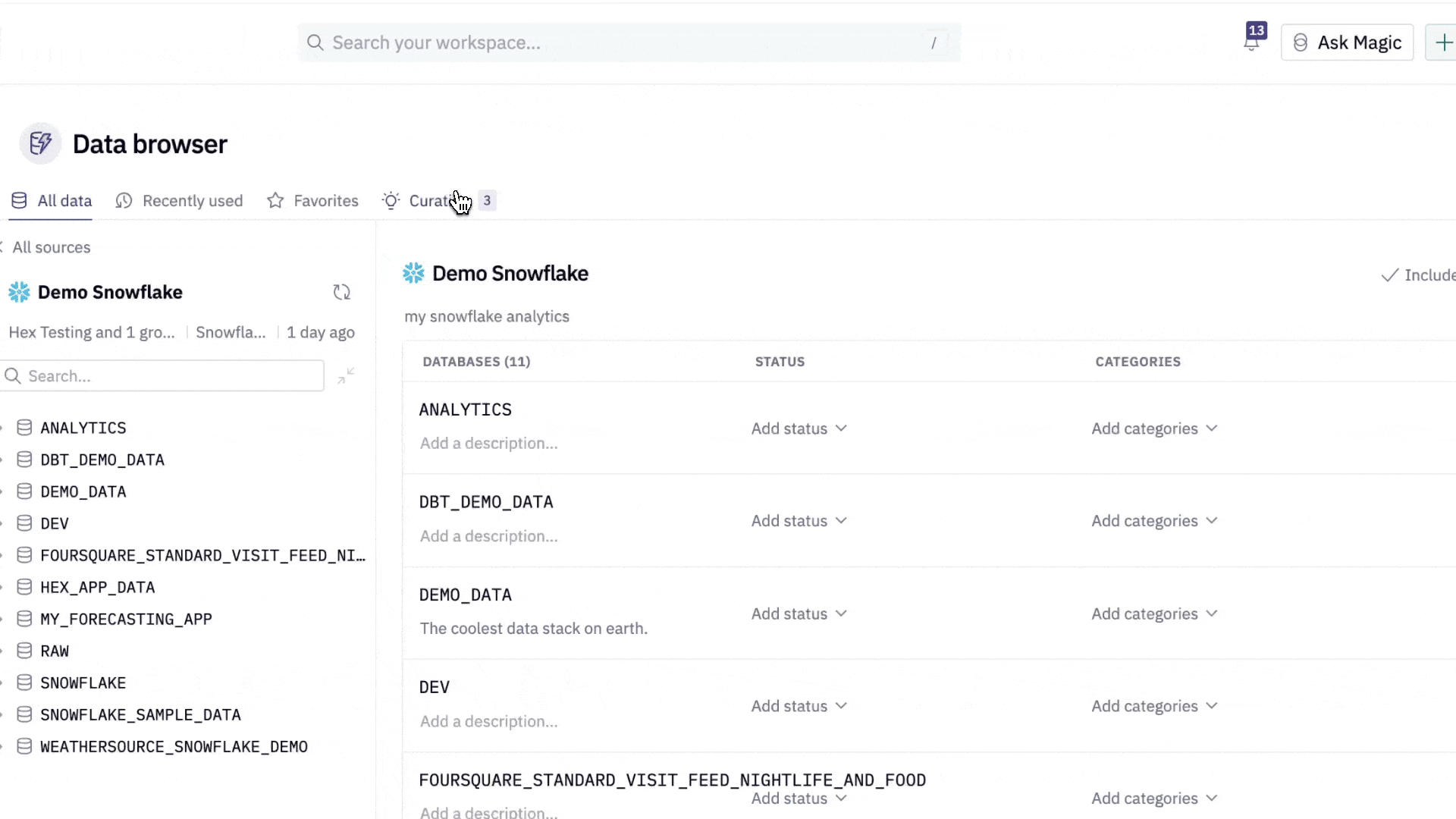Open Add status dropdown for ANALYTICS
Viewport: 1456px width, 819px height.
pyautogui.click(x=799, y=428)
